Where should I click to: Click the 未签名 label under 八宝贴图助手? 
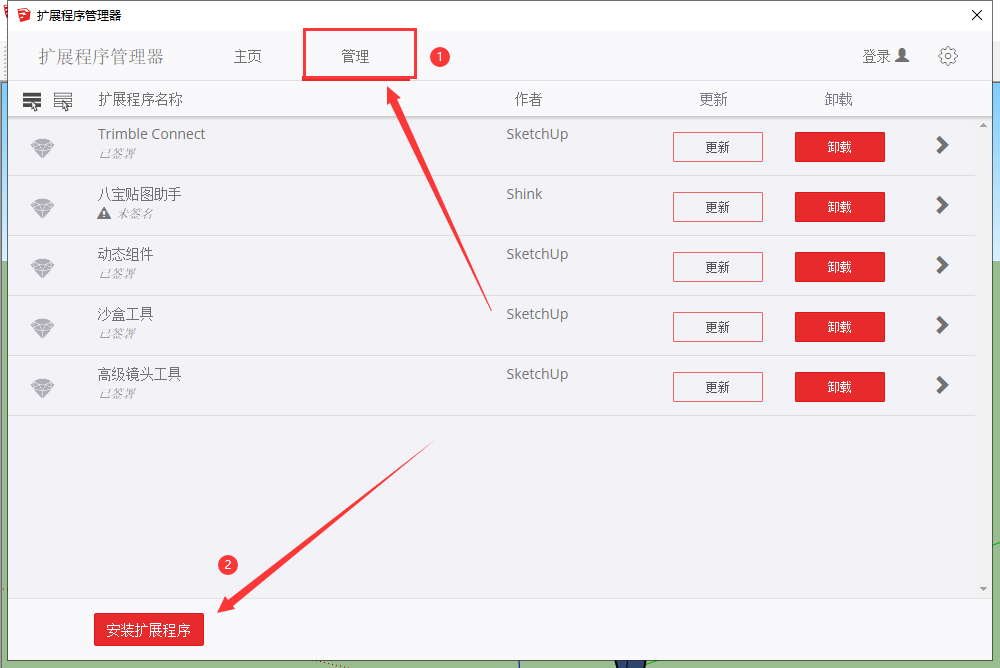tap(135, 214)
